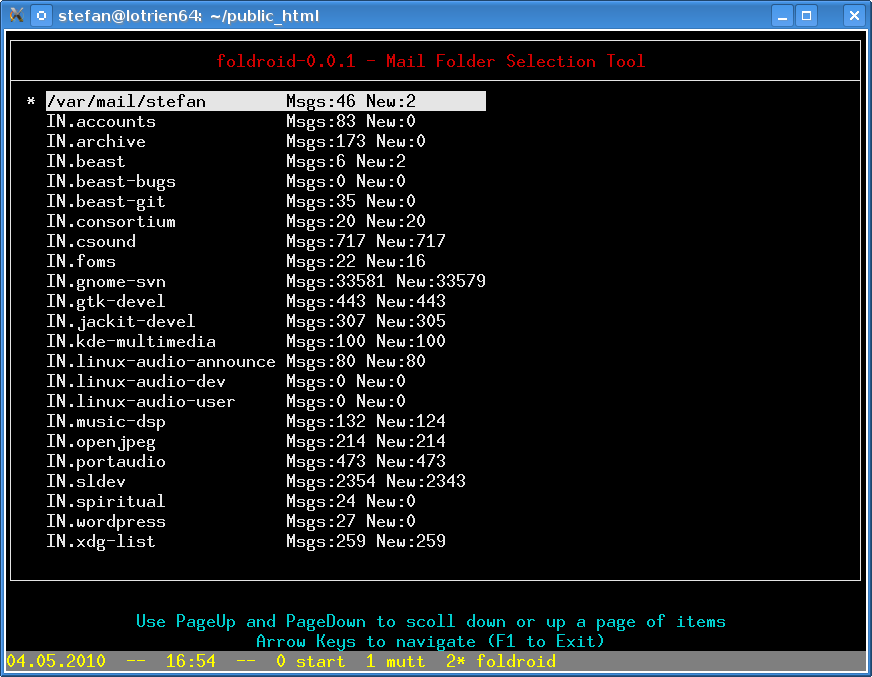Click the foldroid-0.0.1 title header text
This screenshot has width=872, height=677.
431,61
